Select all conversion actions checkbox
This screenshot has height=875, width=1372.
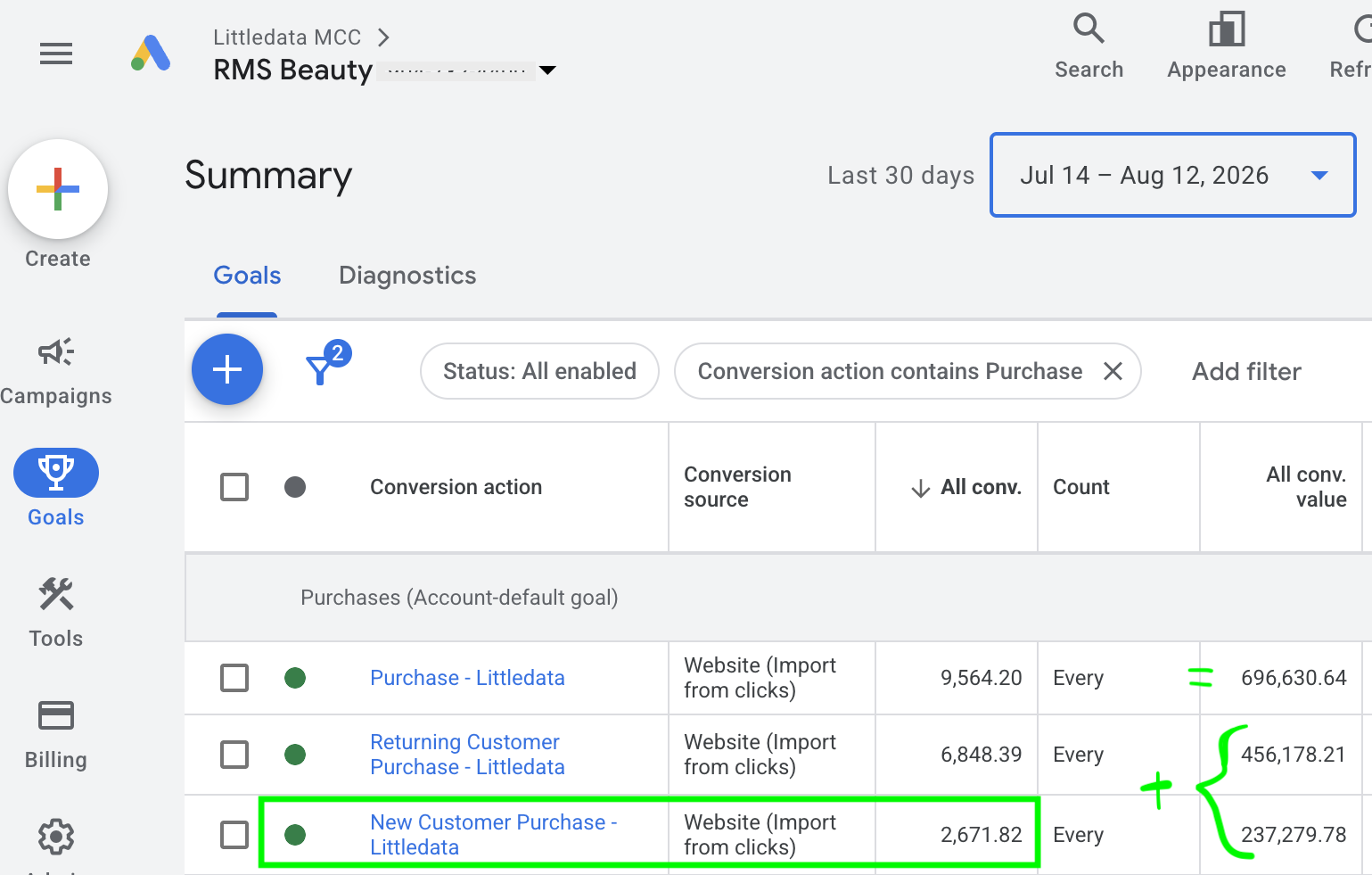[234, 487]
